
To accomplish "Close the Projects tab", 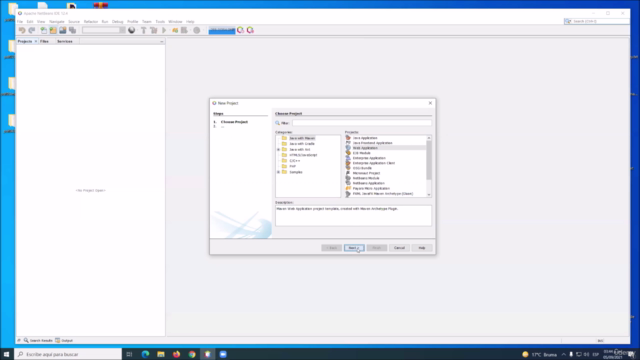I will 36,41.
